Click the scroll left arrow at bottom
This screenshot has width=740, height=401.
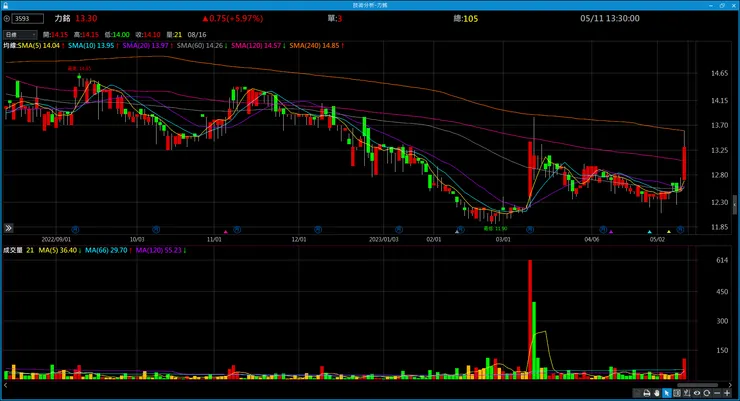tap(6, 385)
